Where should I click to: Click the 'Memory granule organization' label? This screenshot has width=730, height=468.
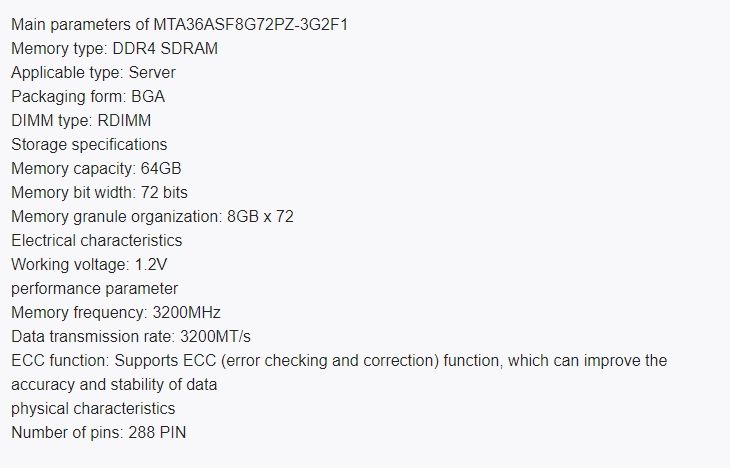[x=111, y=216]
